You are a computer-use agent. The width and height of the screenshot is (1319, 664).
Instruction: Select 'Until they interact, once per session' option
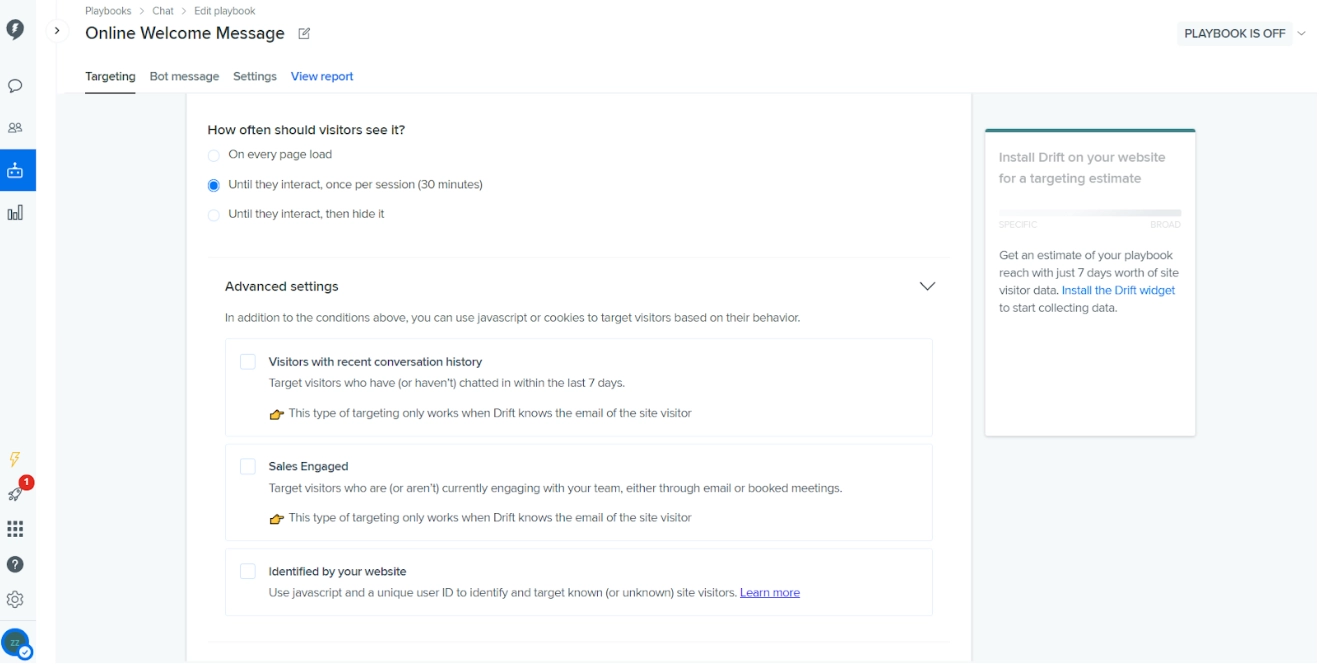point(213,185)
